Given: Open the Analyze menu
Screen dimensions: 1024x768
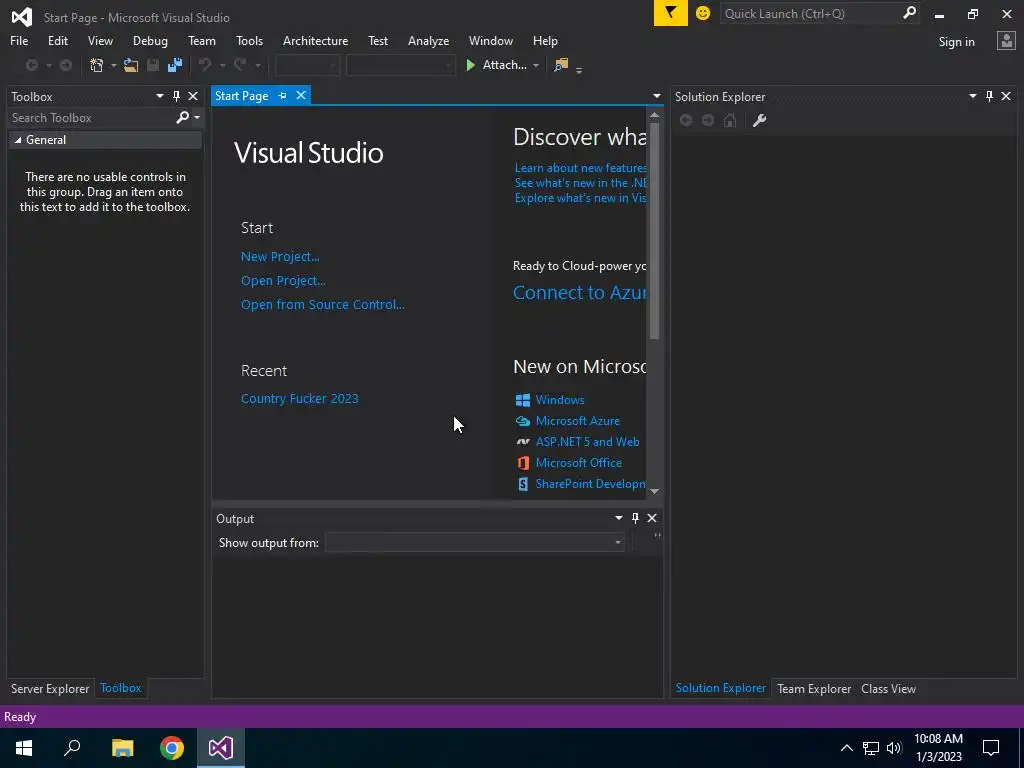Looking at the screenshot, I should [428, 41].
